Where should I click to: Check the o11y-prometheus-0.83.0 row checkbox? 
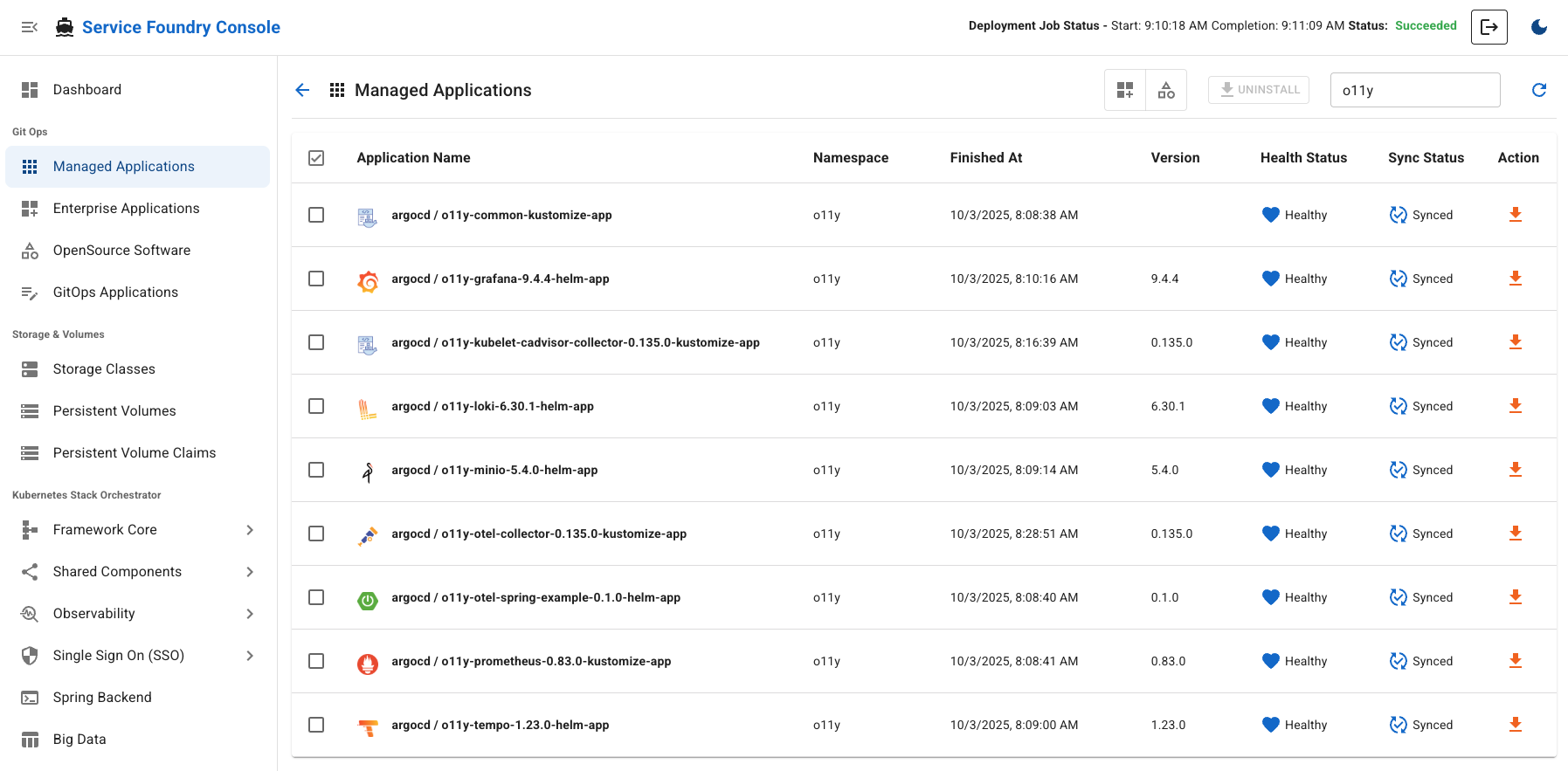(316, 661)
